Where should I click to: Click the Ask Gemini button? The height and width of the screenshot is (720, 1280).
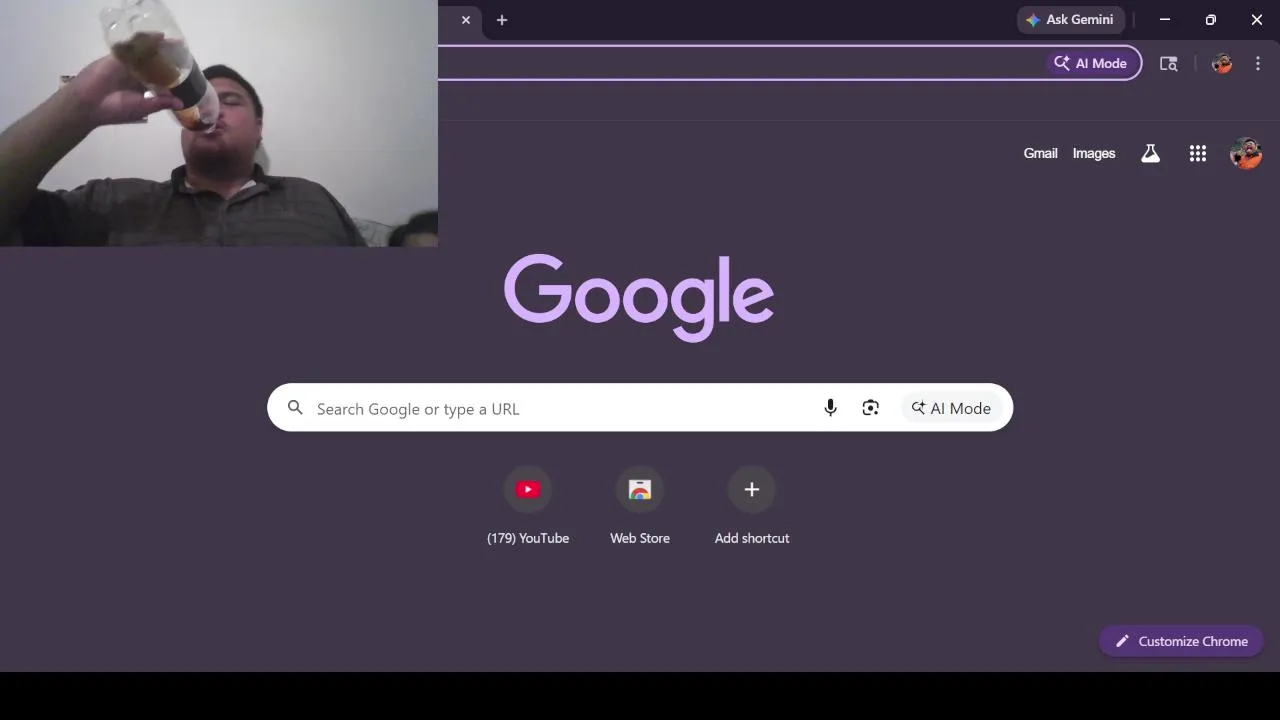pos(1071,20)
